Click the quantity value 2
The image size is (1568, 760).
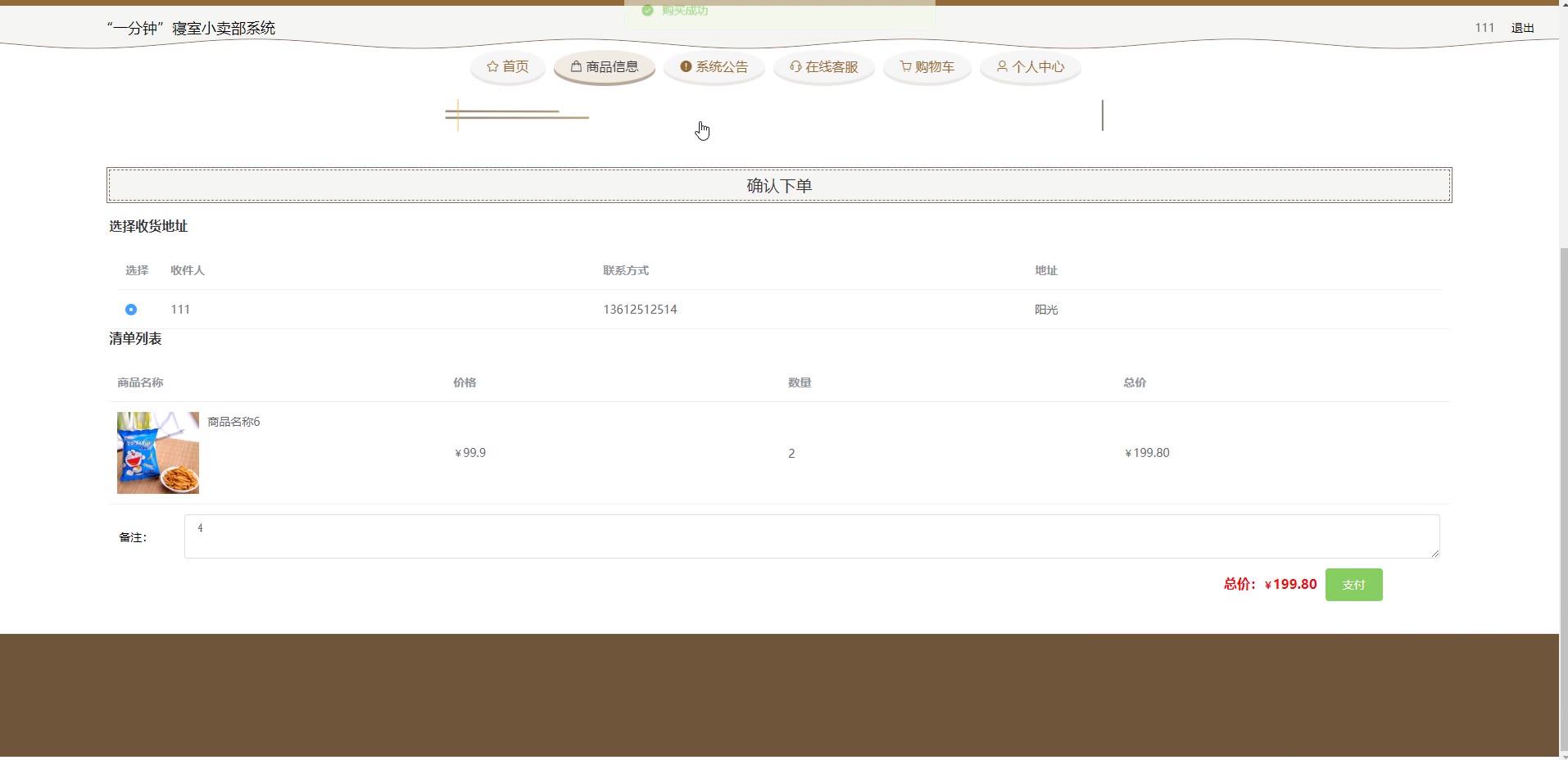[791, 454]
